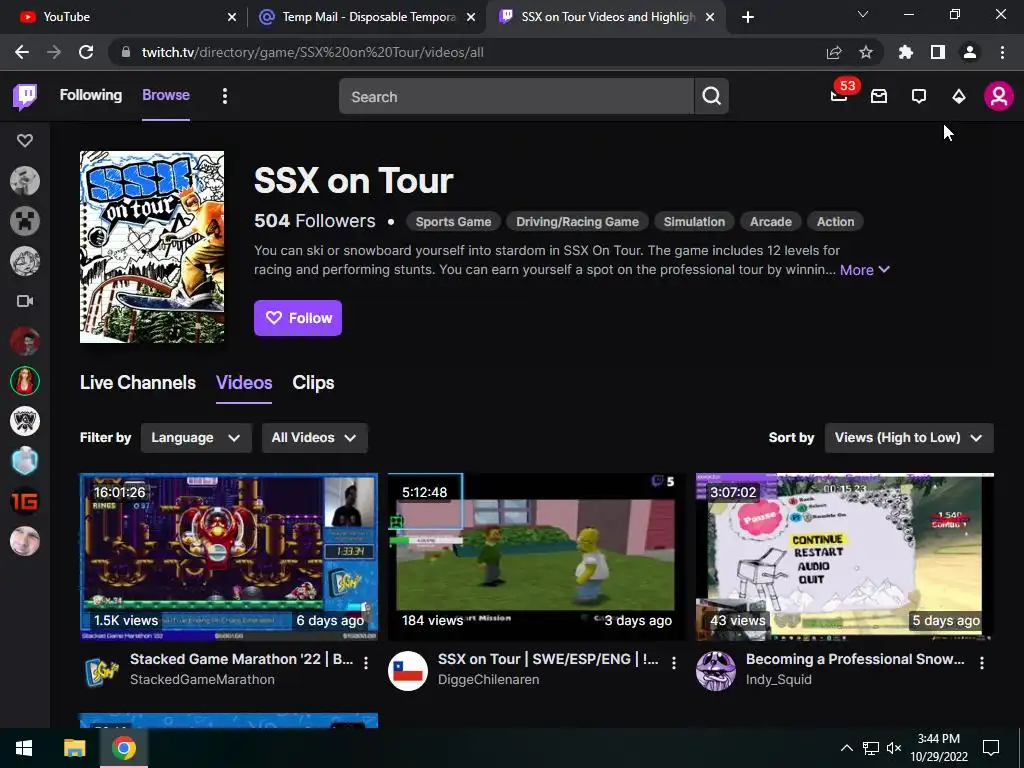Image resolution: width=1024 pixels, height=768 pixels.
Task: Open File Explorer from the taskbar
Action: [74, 748]
